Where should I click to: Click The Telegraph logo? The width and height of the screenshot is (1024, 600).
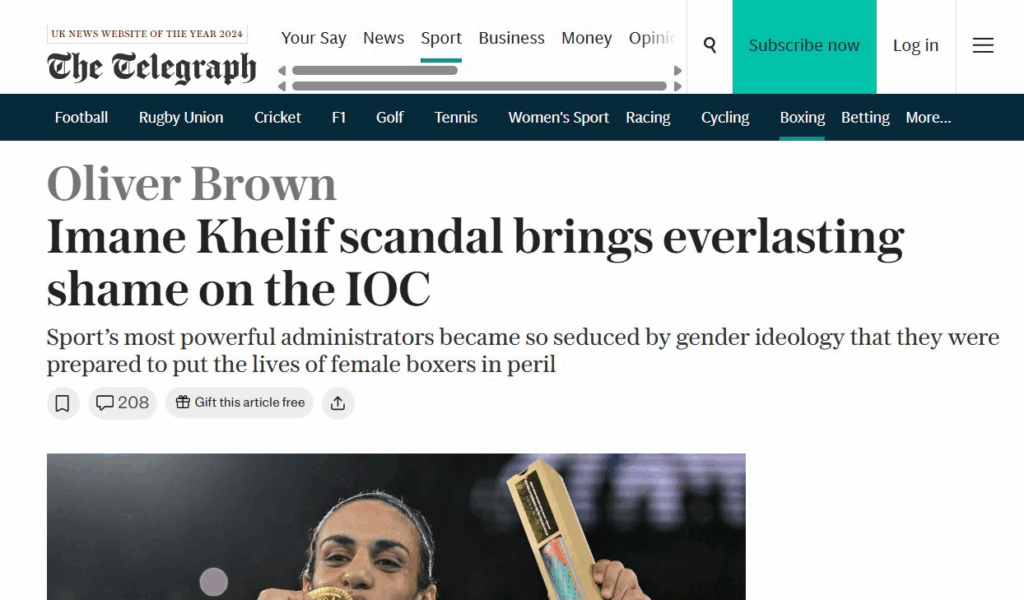tap(151, 67)
